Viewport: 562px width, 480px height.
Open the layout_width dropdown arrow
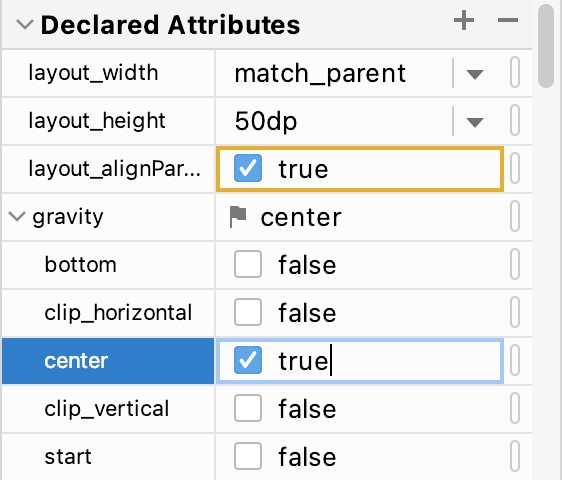point(475,74)
